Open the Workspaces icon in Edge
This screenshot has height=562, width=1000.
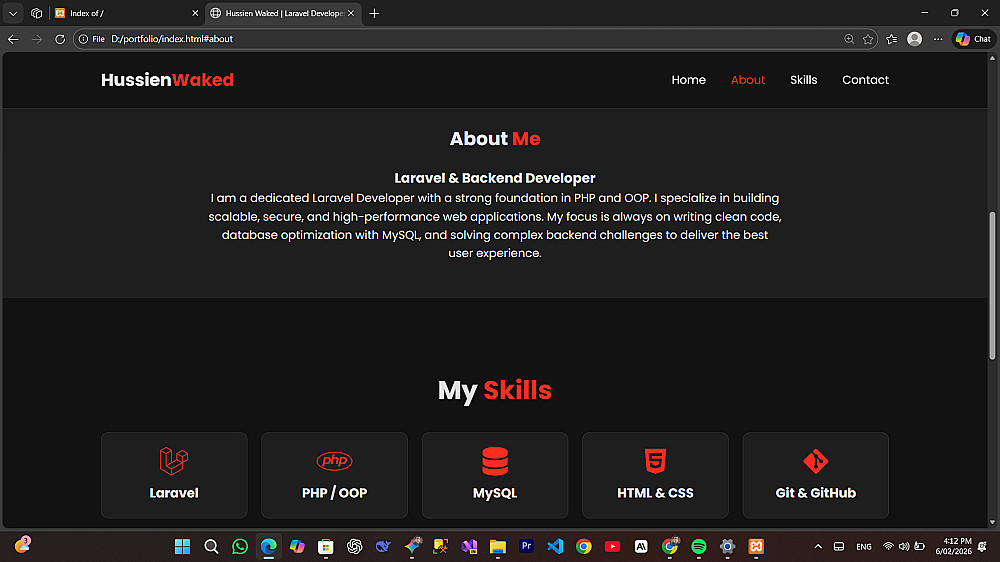pyautogui.click(x=36, y=13)
